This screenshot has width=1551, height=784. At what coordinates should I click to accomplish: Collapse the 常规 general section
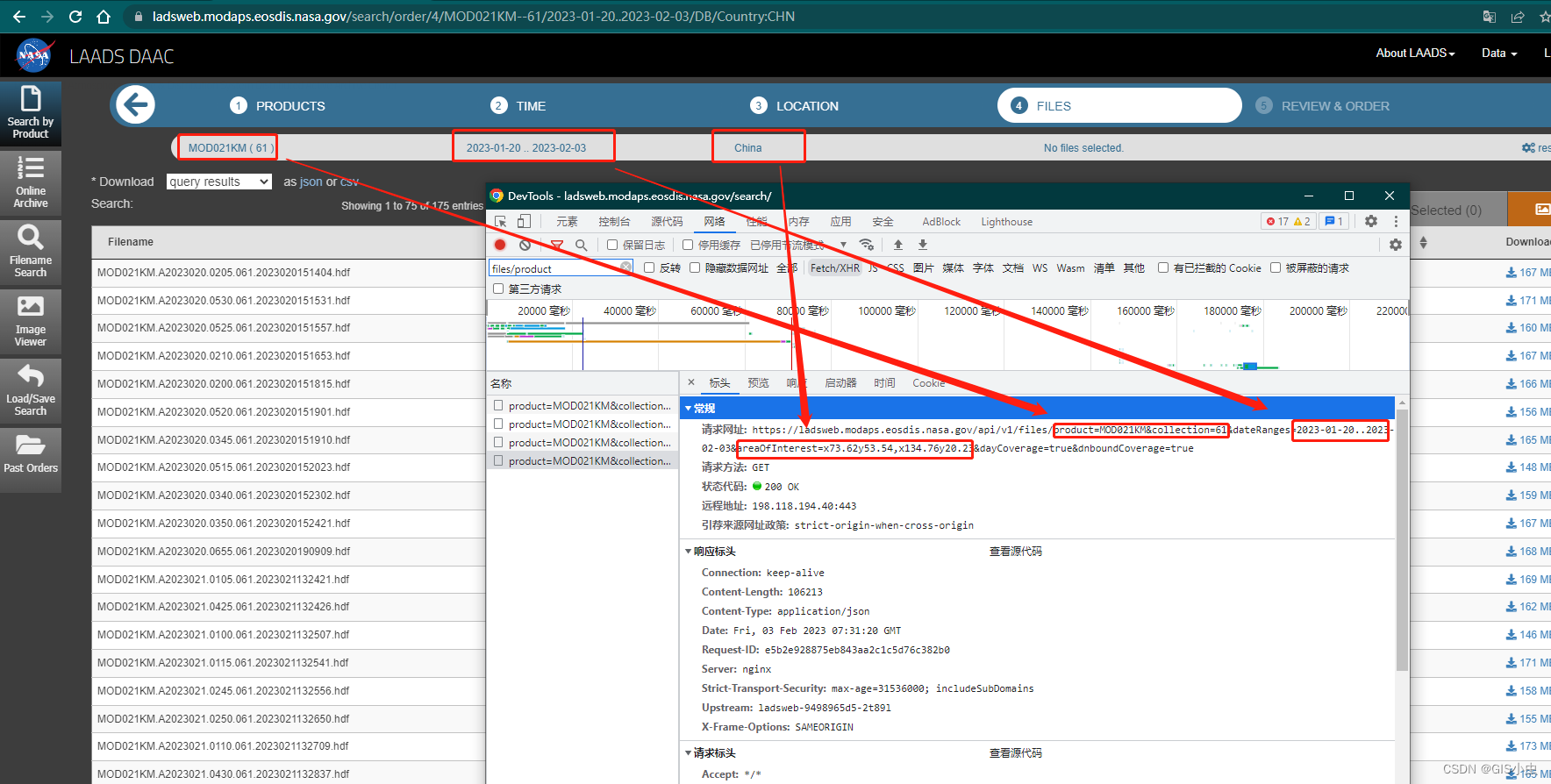[688, 409]
